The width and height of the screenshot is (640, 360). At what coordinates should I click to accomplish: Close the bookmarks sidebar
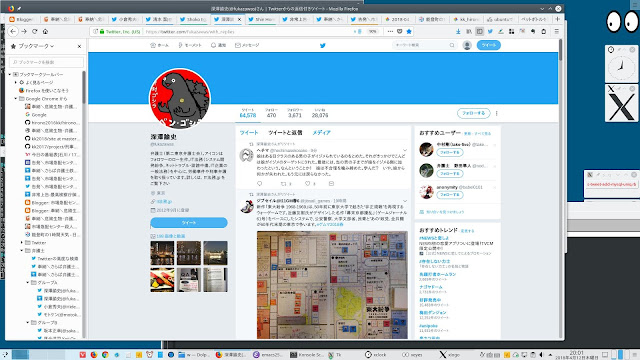(79, 46)
